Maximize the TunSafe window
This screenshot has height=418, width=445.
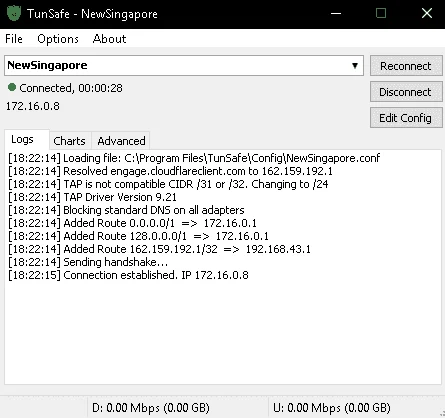click(381, 13)
